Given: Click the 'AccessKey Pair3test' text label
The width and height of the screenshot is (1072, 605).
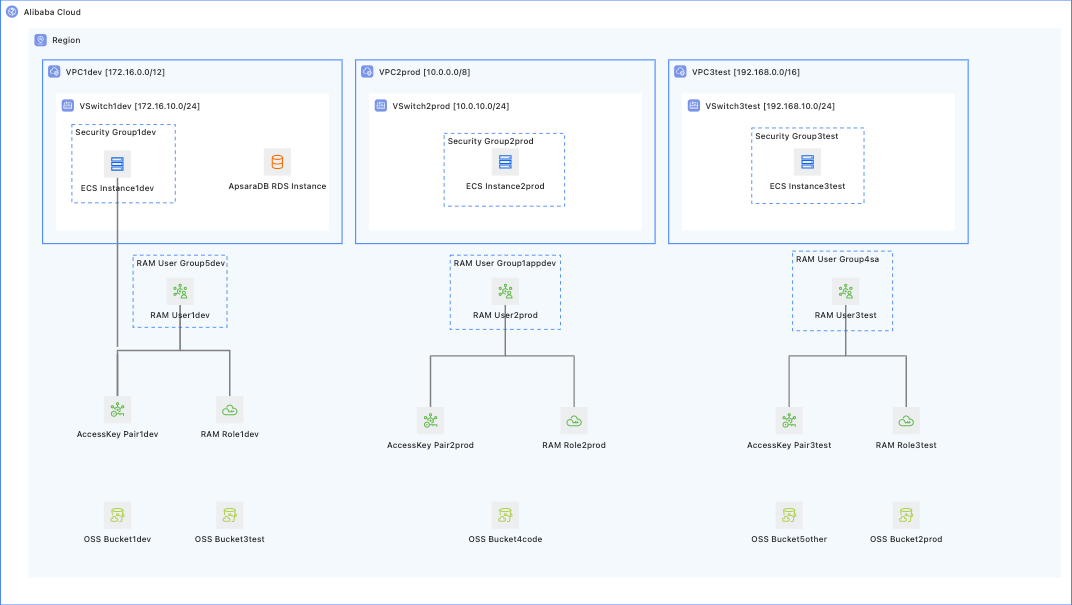Looking at the screenshot, I should tap(789, 445).
